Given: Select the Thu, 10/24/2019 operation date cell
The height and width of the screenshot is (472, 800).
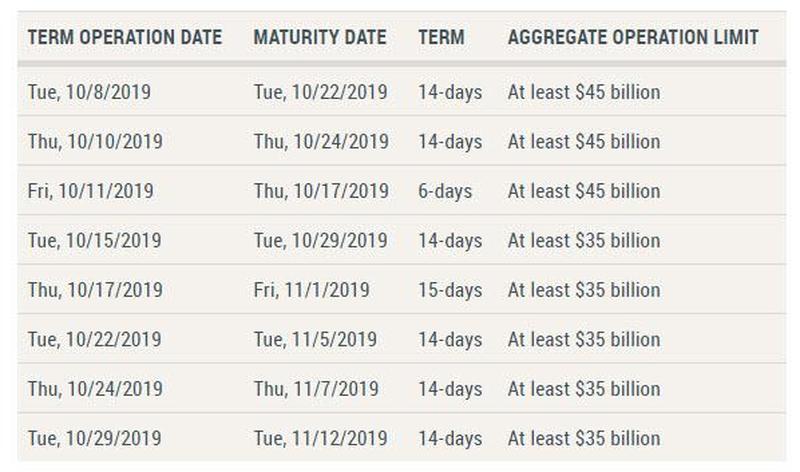Looking at the screenshot, I should [x=95, y=389].
